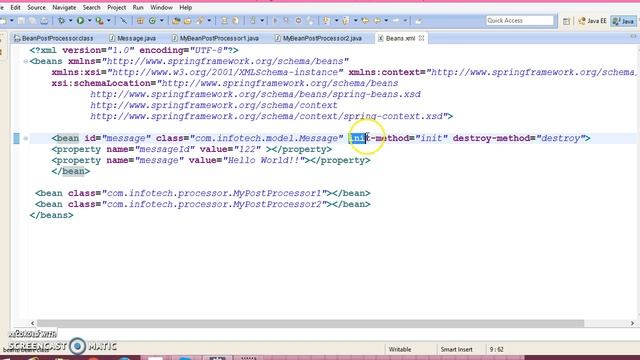The image size is (640, 360).
Task: Open the Search dropdown arrow
Action: coord(209,20)
